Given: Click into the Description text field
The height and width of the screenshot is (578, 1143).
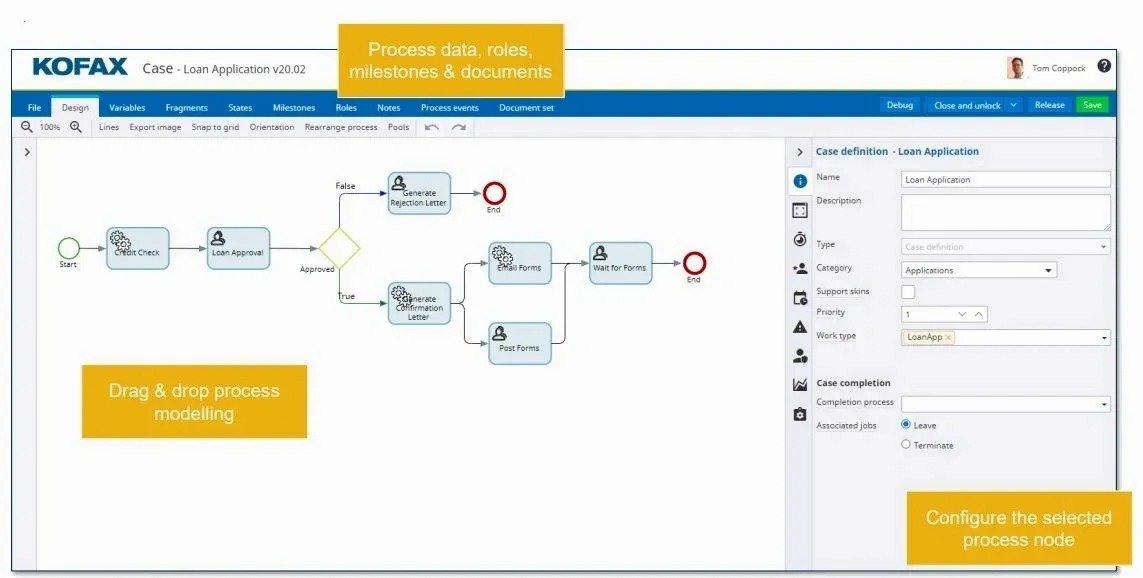Looking at the screenshot, I should tap(1005, 212).
